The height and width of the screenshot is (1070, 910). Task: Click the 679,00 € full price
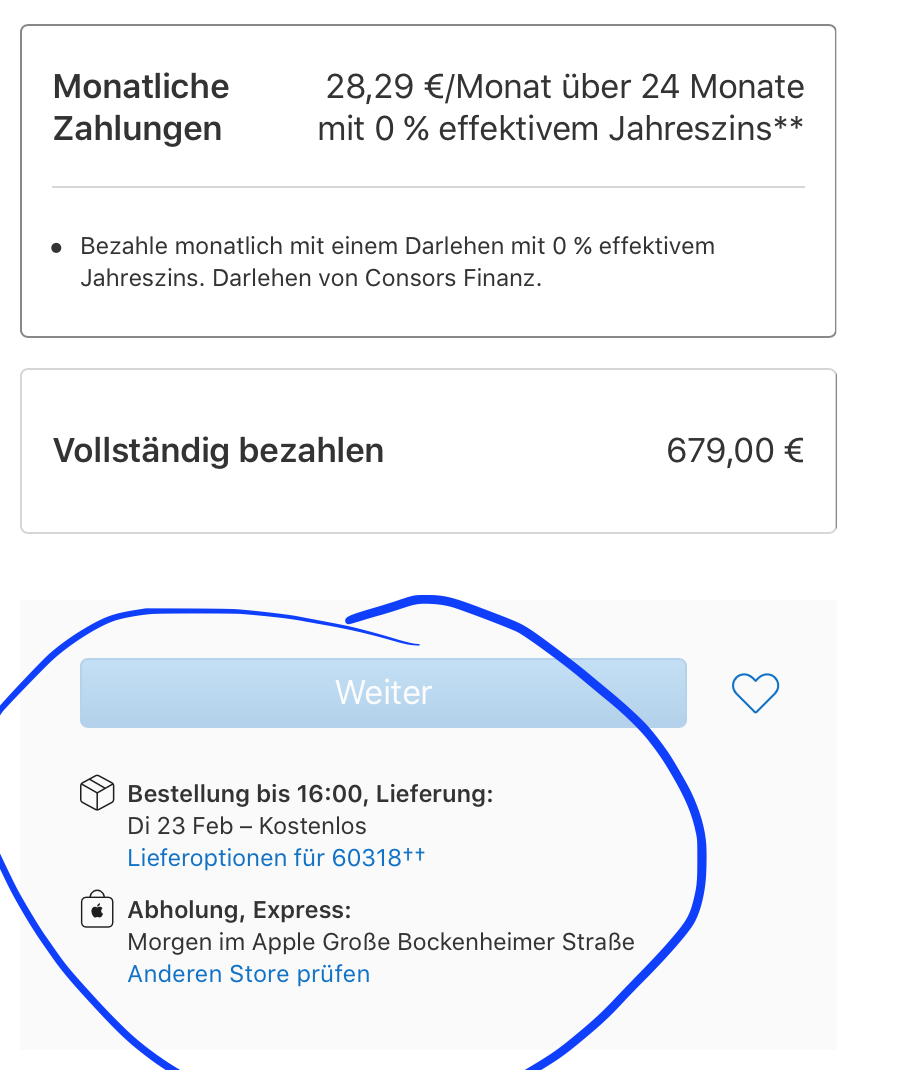click(735, 451)
